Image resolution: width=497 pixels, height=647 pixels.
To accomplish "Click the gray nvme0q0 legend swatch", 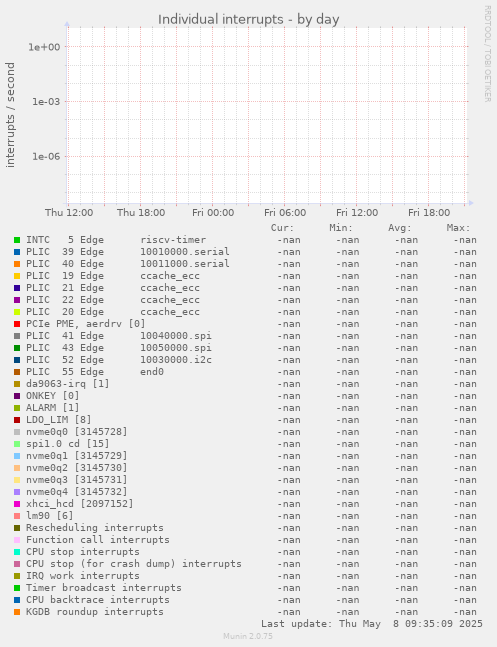I will coord(17,432).
